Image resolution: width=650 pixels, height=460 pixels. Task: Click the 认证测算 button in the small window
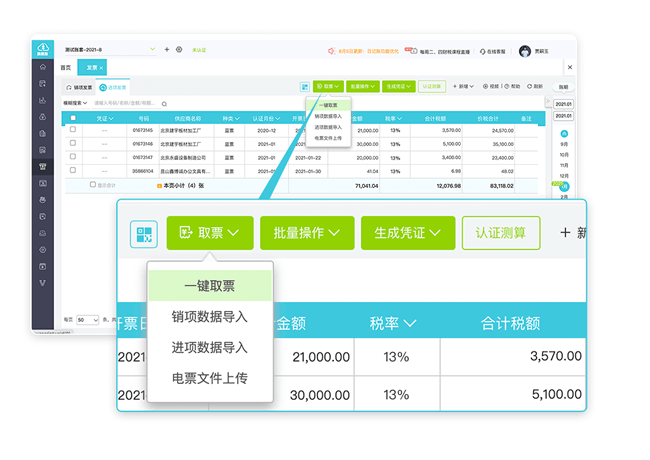pyautogui.click(x=432, y=86)
